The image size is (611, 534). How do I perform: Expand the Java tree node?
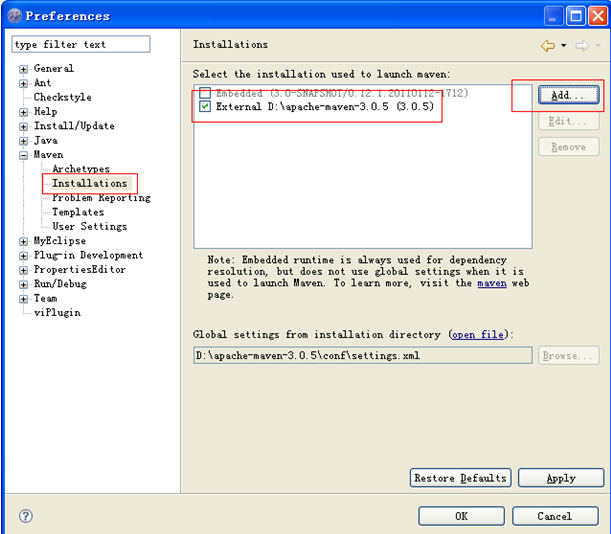23,141
